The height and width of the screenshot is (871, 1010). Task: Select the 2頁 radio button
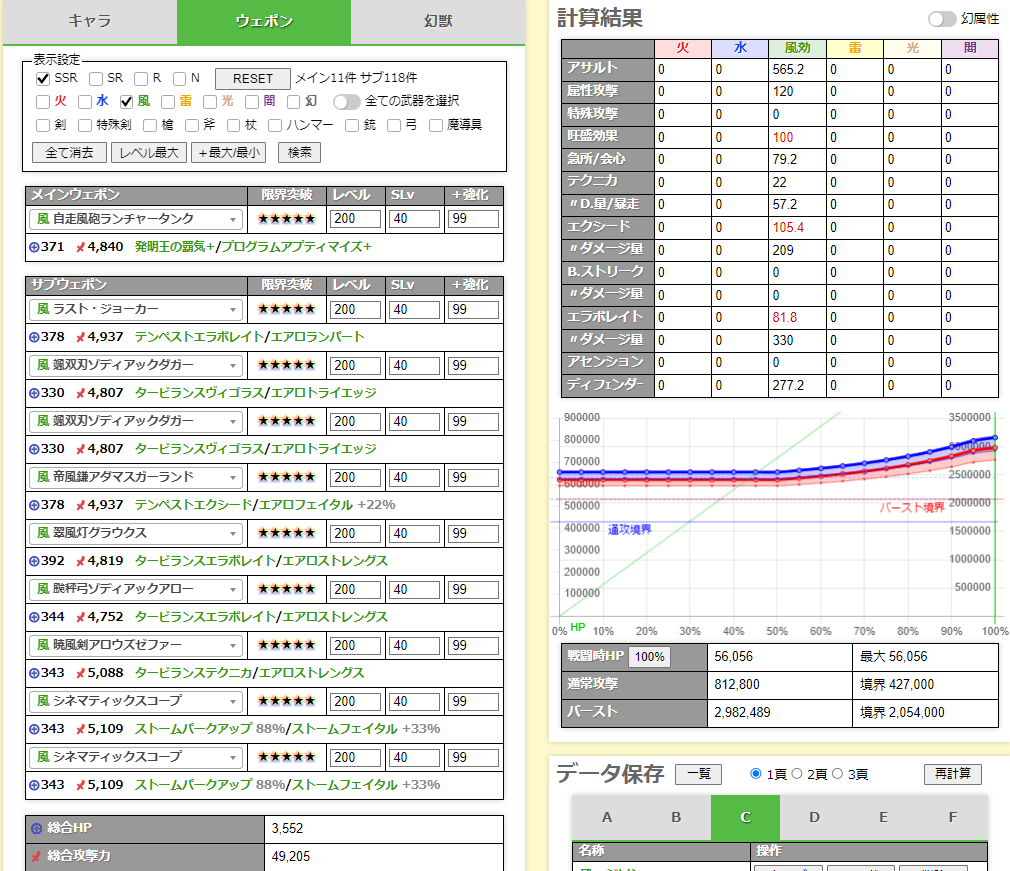coord(797,774)
